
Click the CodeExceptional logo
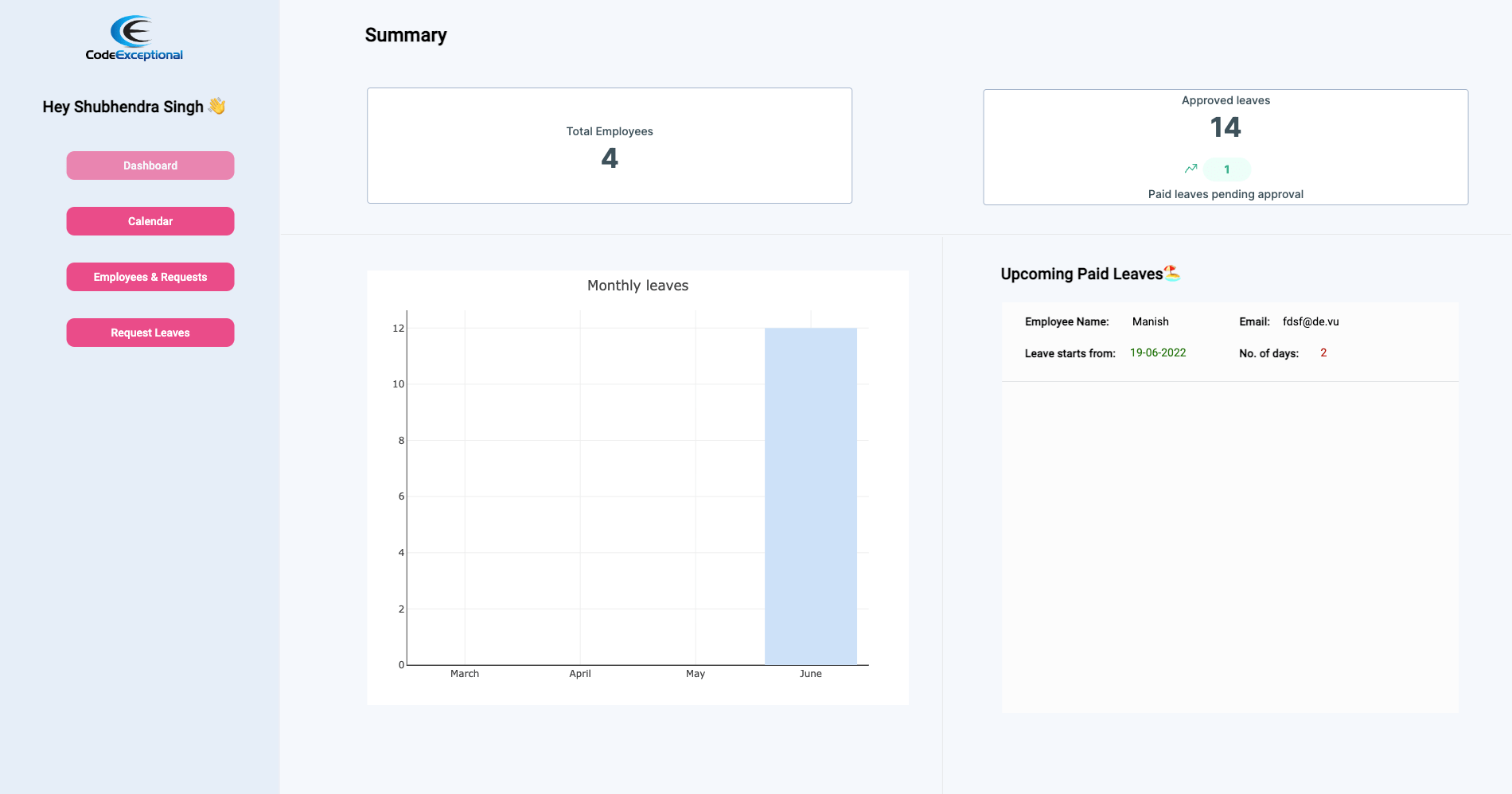pos(134,38)
